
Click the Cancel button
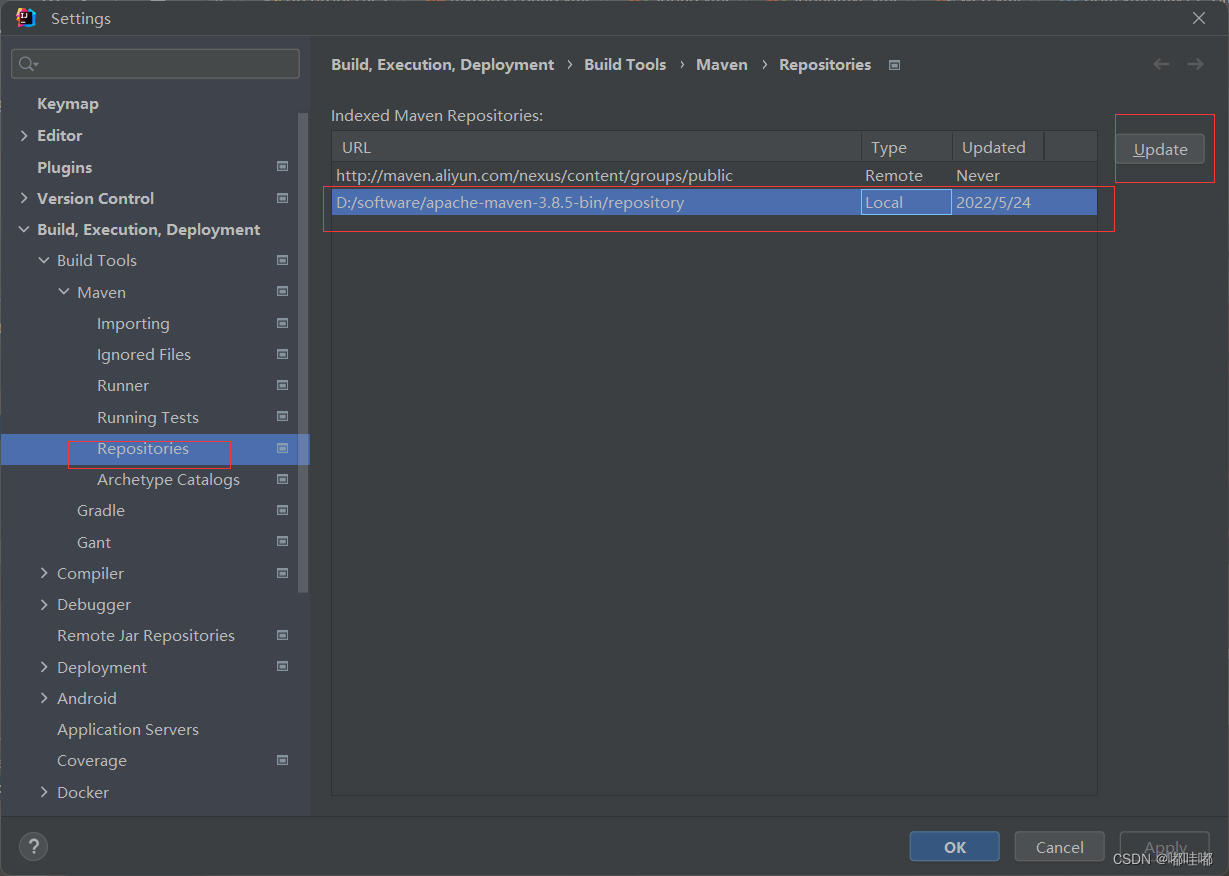pos(1060,847)
